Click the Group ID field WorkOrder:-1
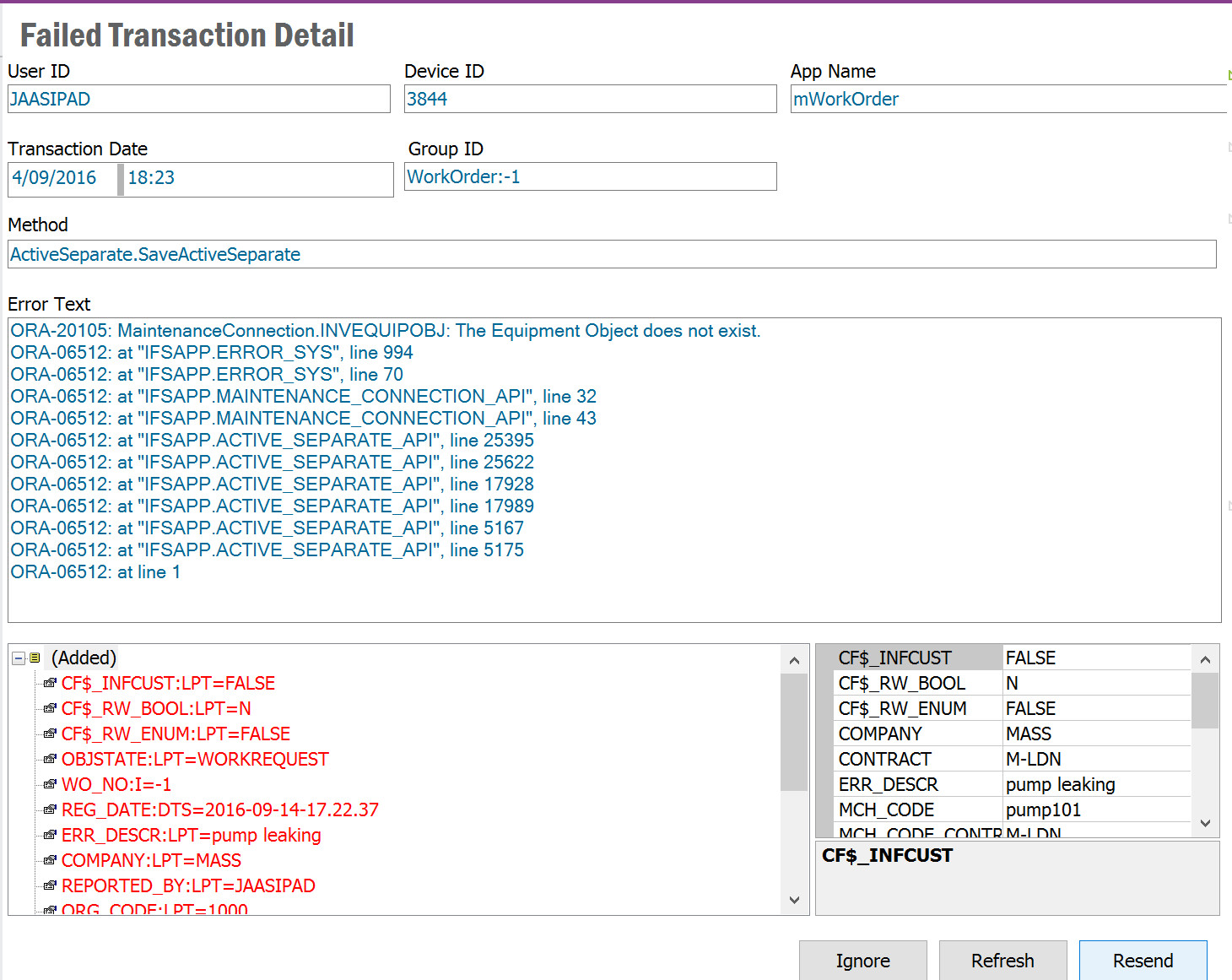The image size is (1232, 980). [589, 176]
